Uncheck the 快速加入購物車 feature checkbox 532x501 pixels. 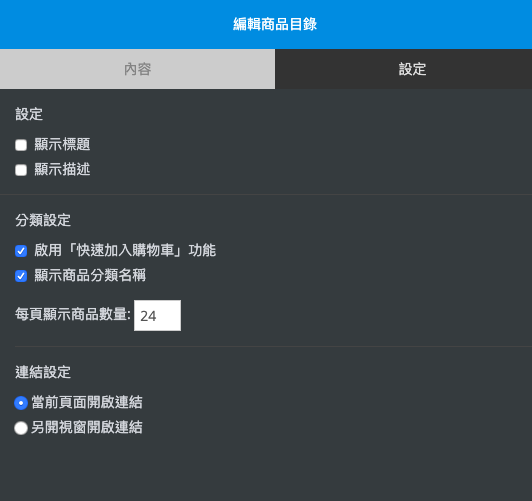(21, 251)
